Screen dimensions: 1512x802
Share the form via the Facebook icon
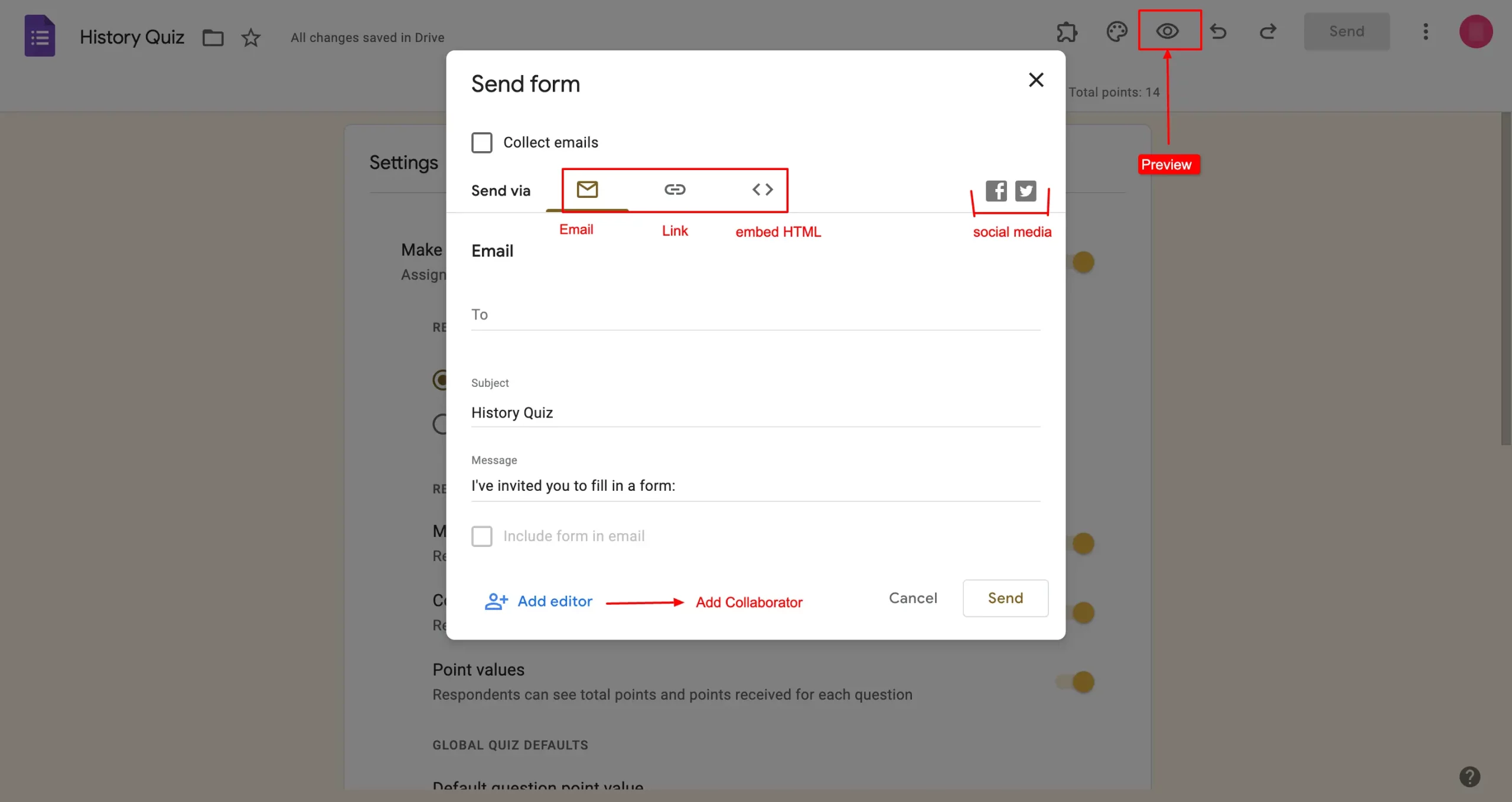click(x=996, y=190)
